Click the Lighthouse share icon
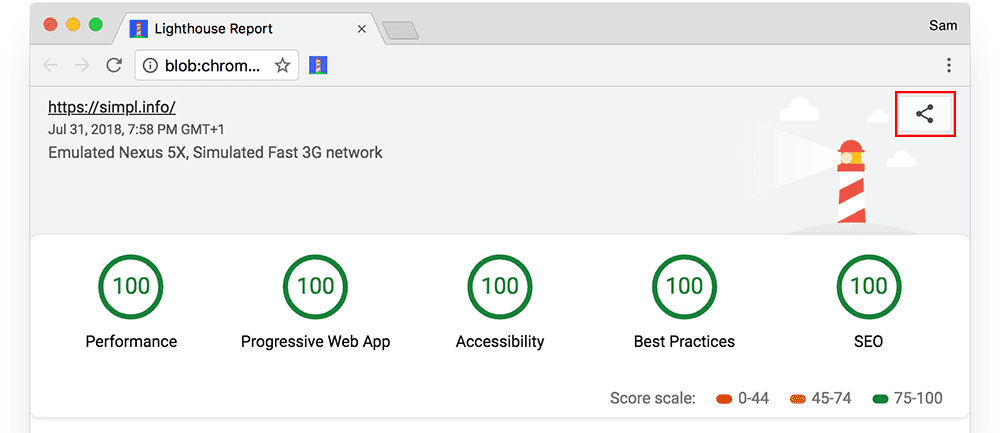 [x=925, y=114]
